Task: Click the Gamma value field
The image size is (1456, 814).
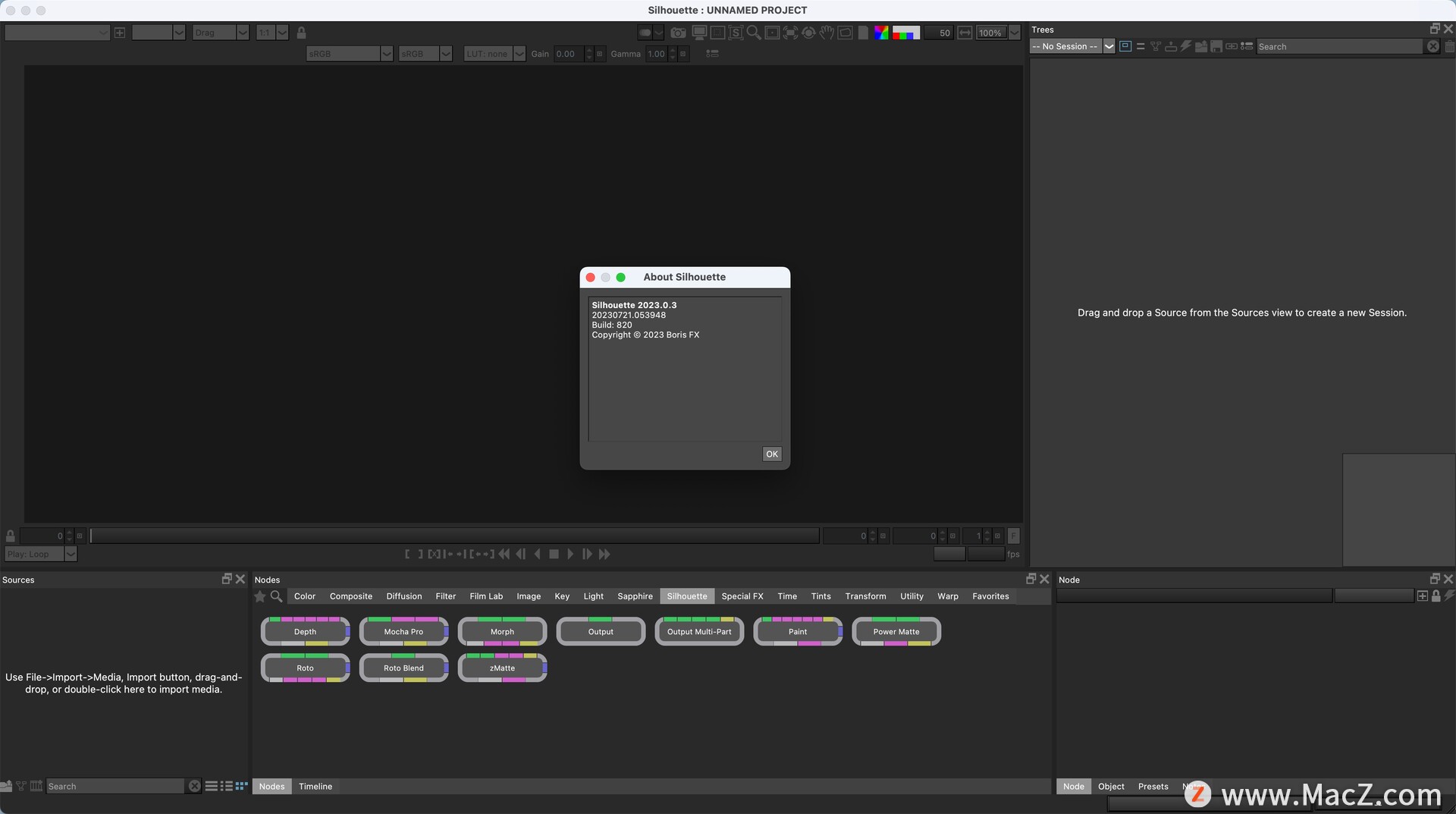Action: (x=657, y=54)
